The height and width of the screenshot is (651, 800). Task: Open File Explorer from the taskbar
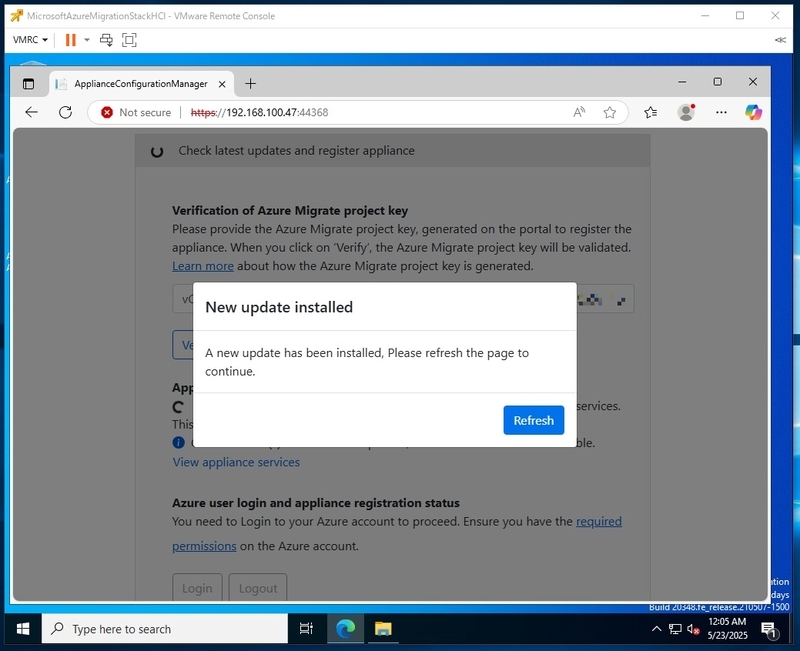click(x=383, y=629)
